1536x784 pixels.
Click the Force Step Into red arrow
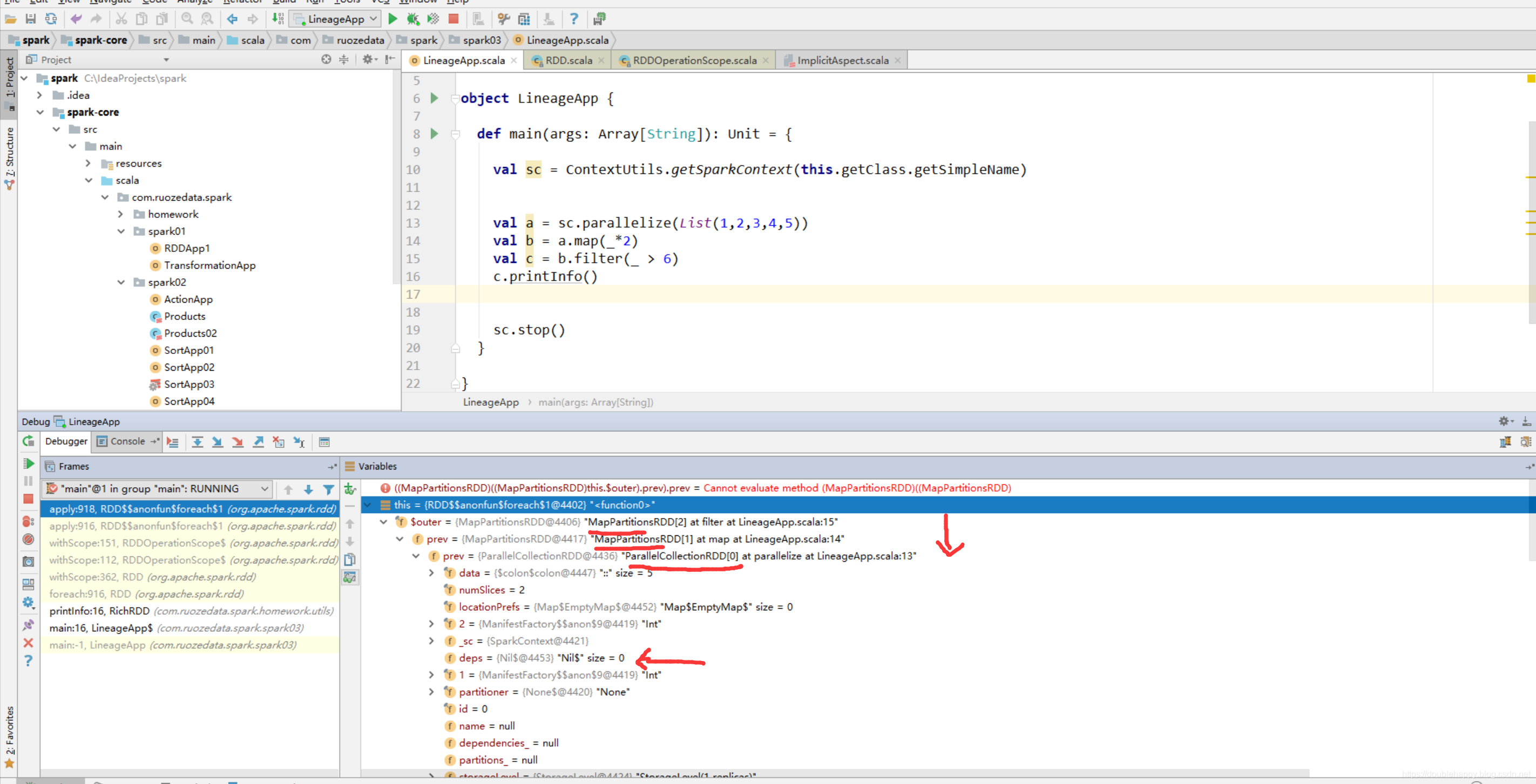pyautogui.click(x=238, y=441)
